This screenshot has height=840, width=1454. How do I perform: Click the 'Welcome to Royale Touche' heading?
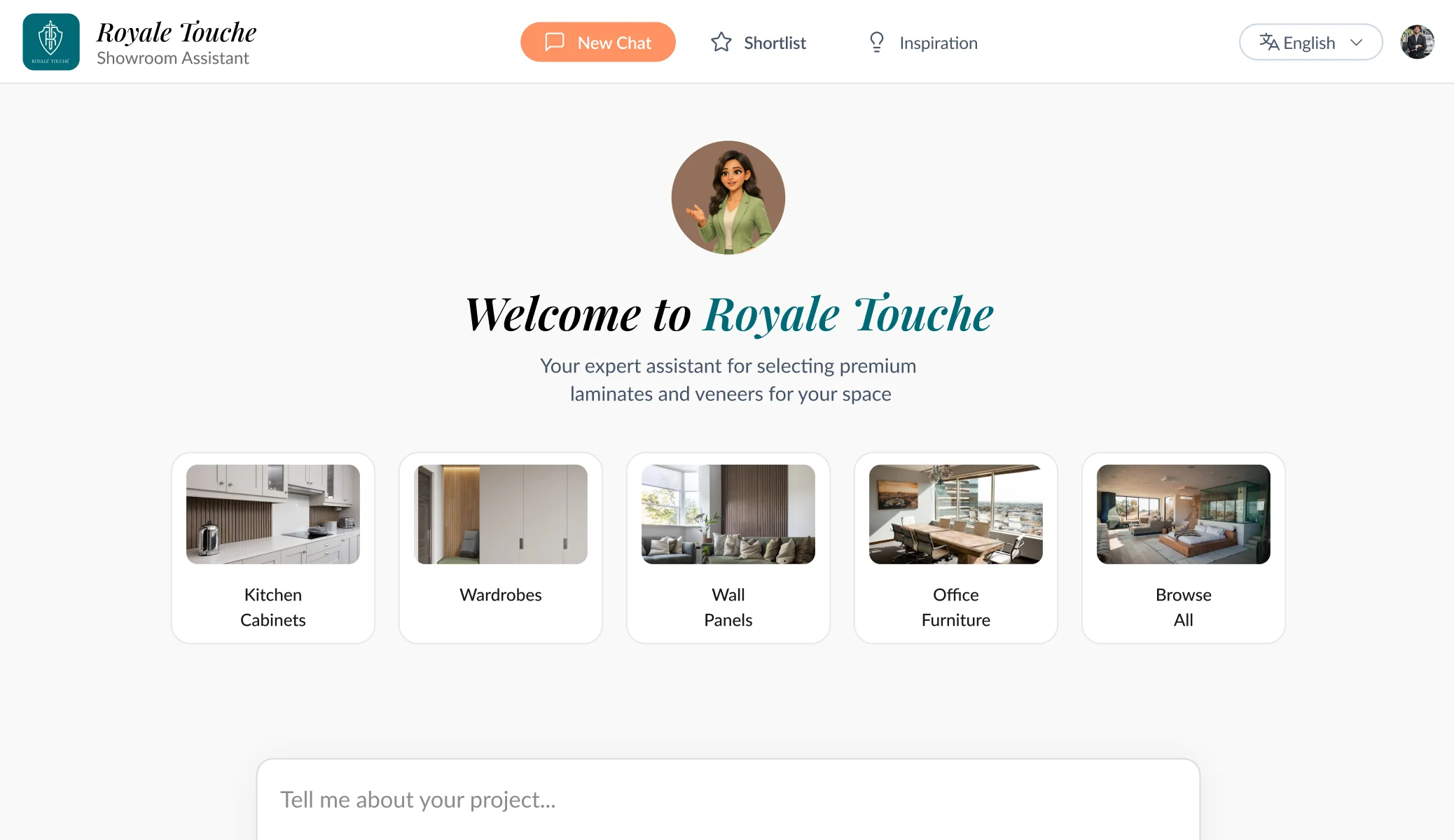point(729,314)
